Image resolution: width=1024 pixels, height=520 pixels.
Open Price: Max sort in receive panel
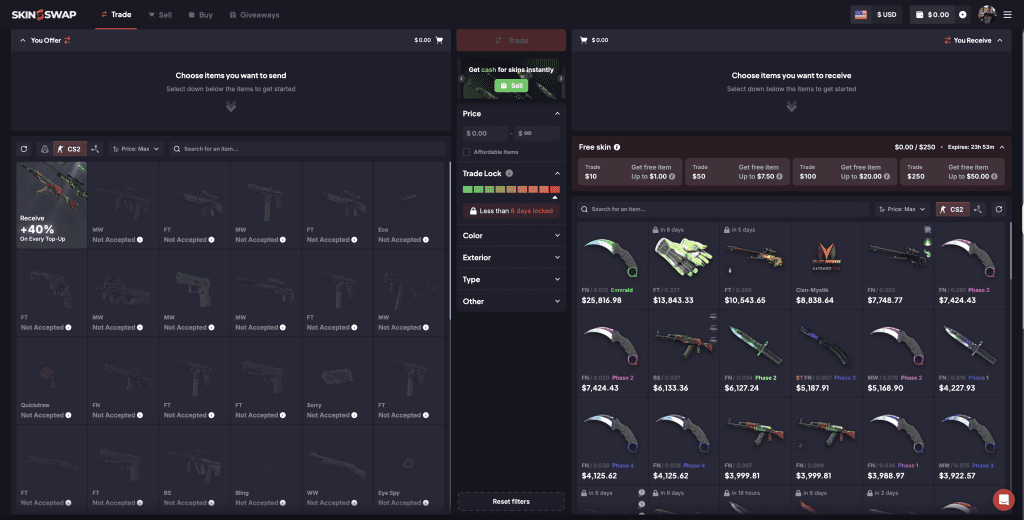click(903, 209)
